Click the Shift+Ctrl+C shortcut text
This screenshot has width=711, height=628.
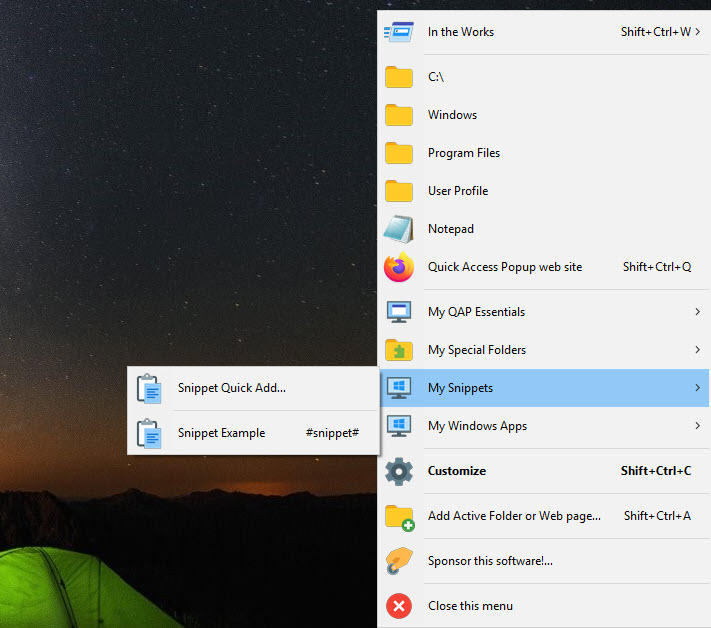(x=656, y=471)
